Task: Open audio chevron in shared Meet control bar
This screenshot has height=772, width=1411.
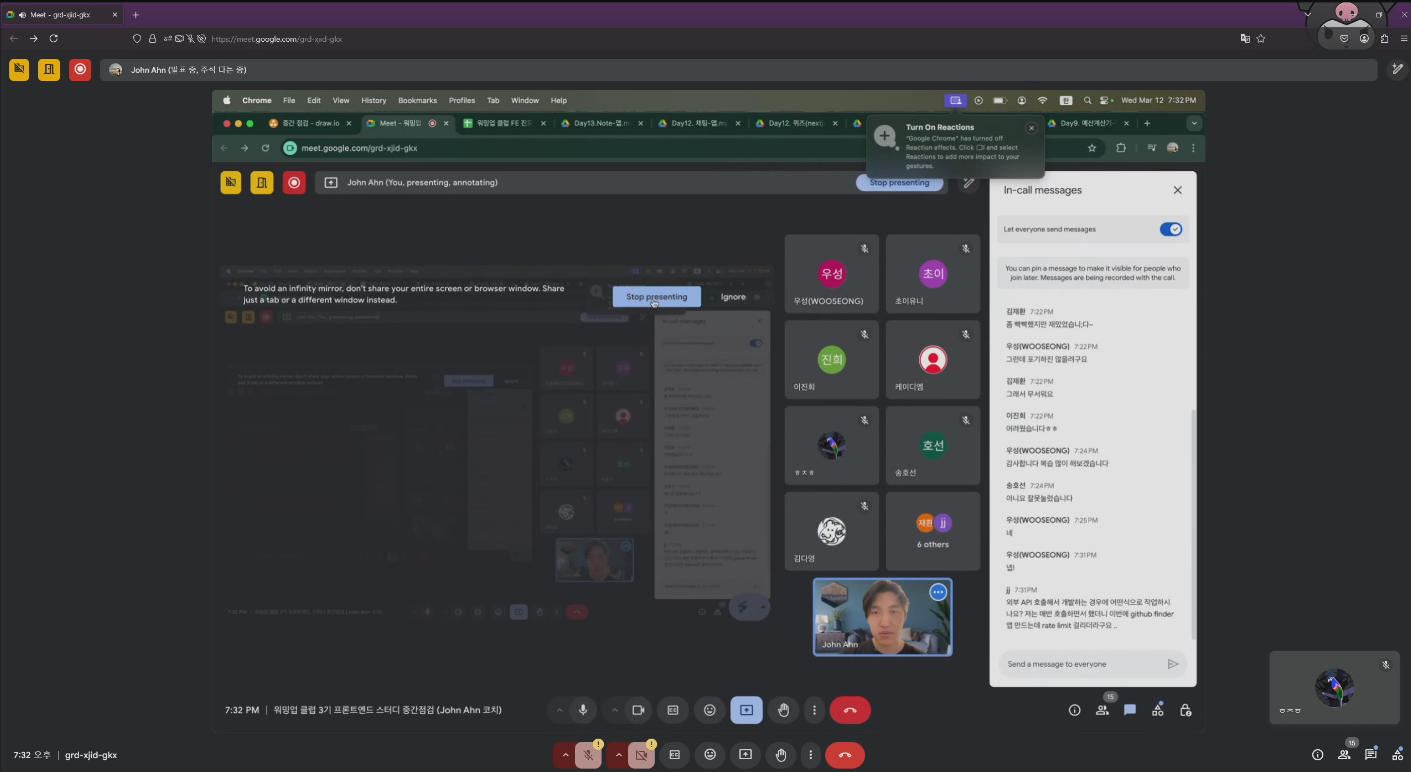Action: pyautogui.click(x=559, y=710)
